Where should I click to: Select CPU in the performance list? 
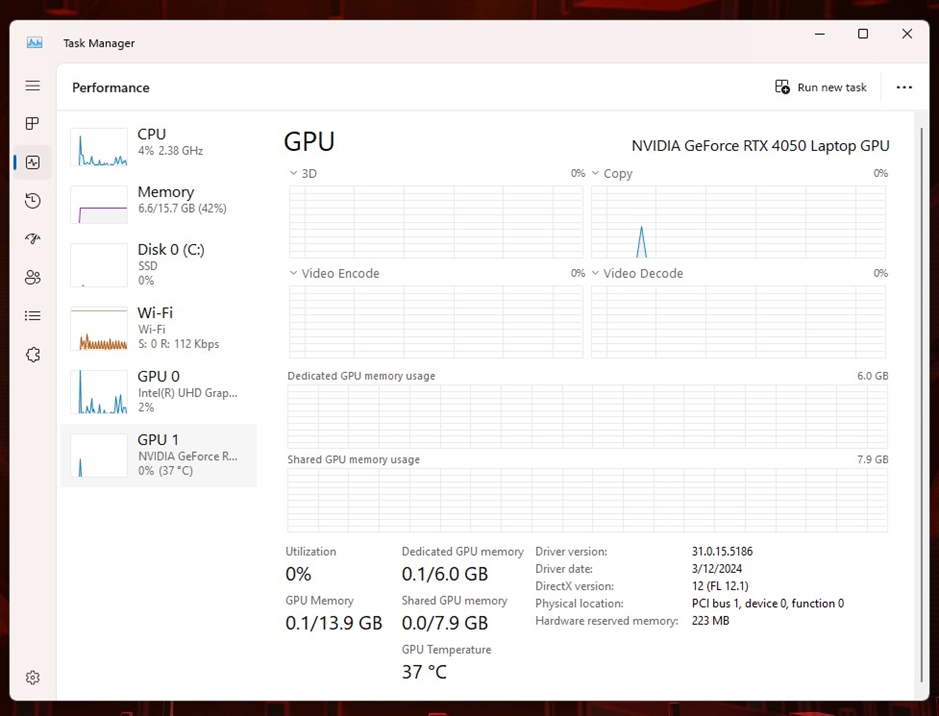[158, 146]
